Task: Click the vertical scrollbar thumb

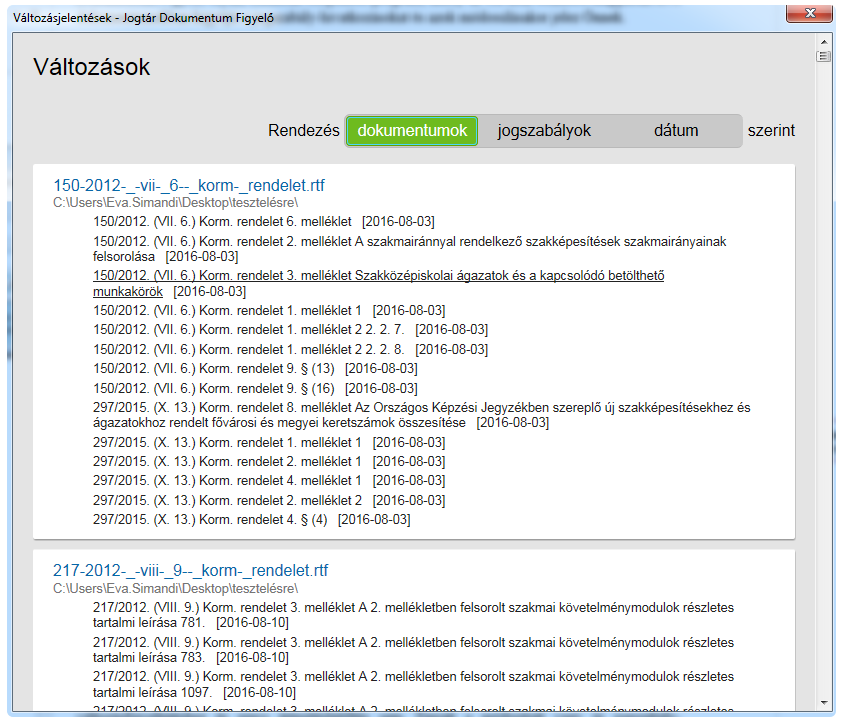Action: pyautogui.click(x=824, y=57)
